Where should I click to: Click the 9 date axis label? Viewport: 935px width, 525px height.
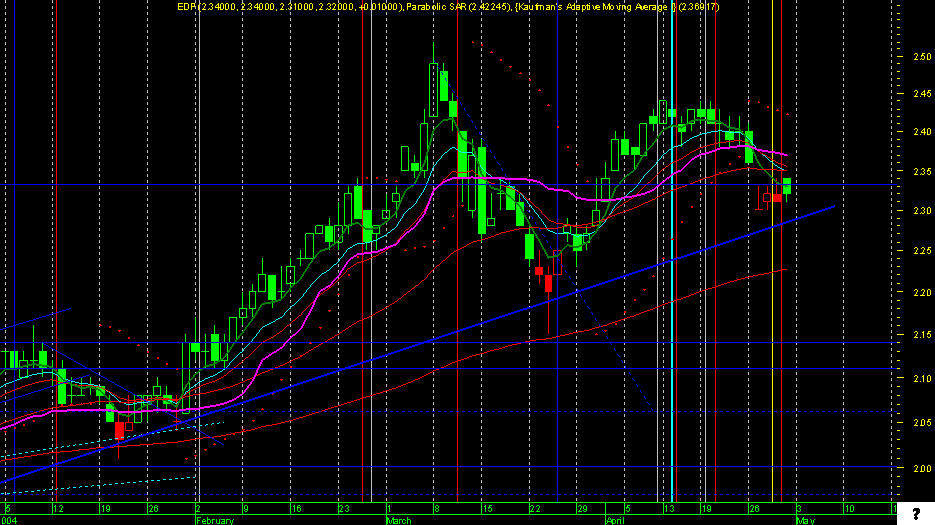pos(245,509)
